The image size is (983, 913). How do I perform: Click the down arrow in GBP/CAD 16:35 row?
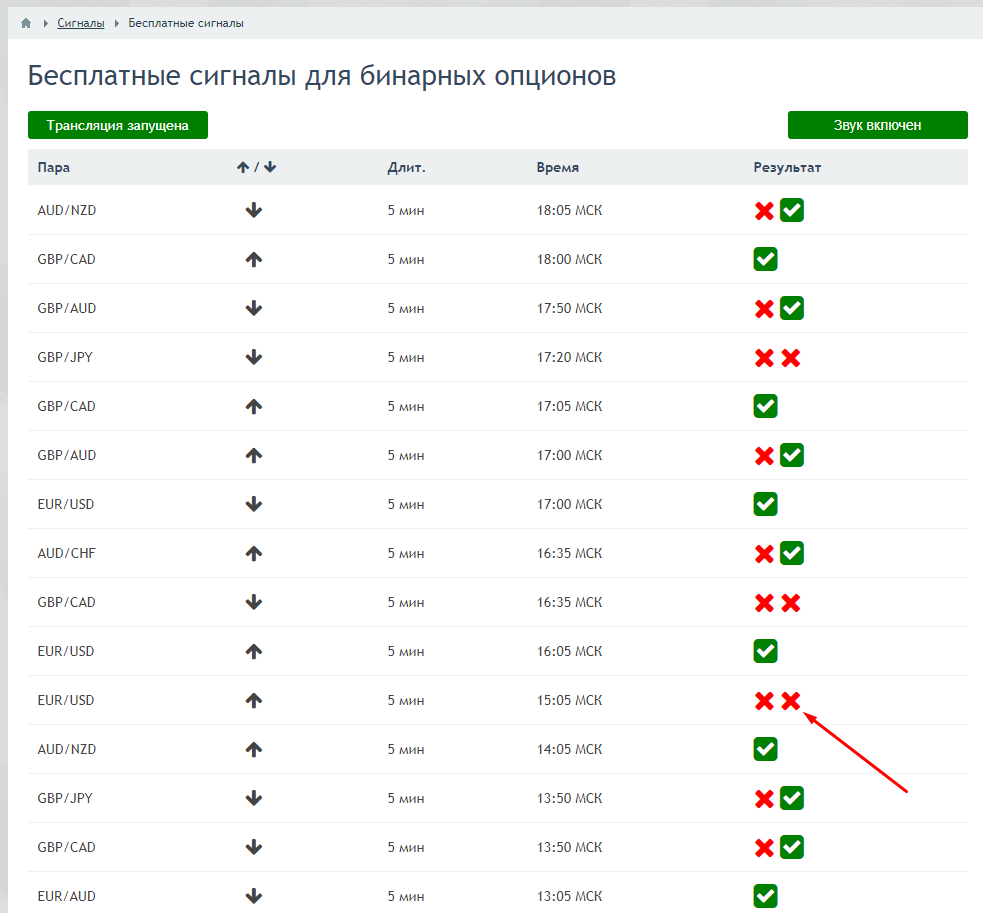[x=253, y=602]
